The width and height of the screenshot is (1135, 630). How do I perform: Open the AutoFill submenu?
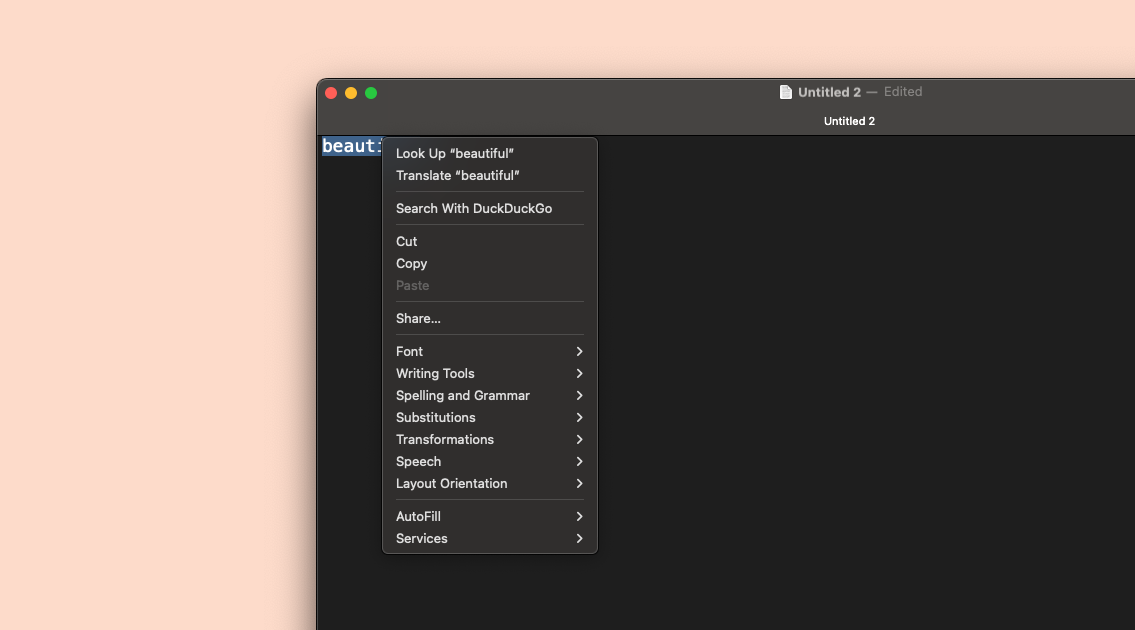489,516
